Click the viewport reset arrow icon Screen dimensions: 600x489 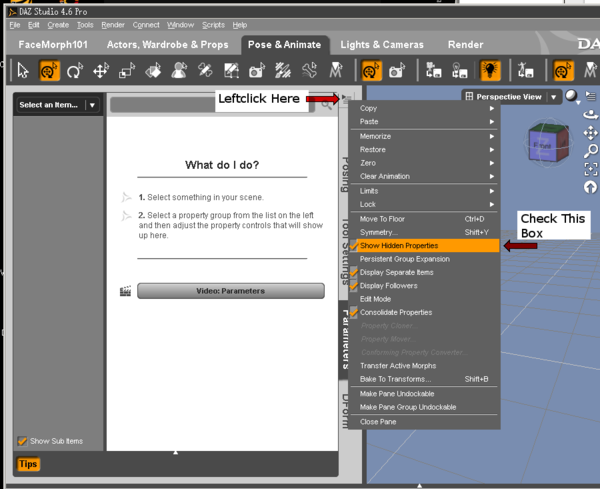pos(590,187)
